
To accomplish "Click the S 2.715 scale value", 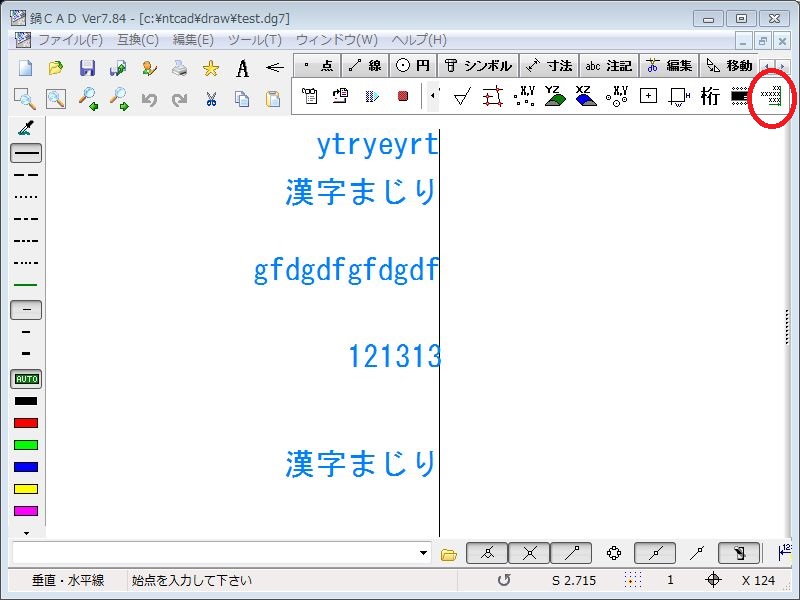I will pyautogui.click(x=574, y=581).
